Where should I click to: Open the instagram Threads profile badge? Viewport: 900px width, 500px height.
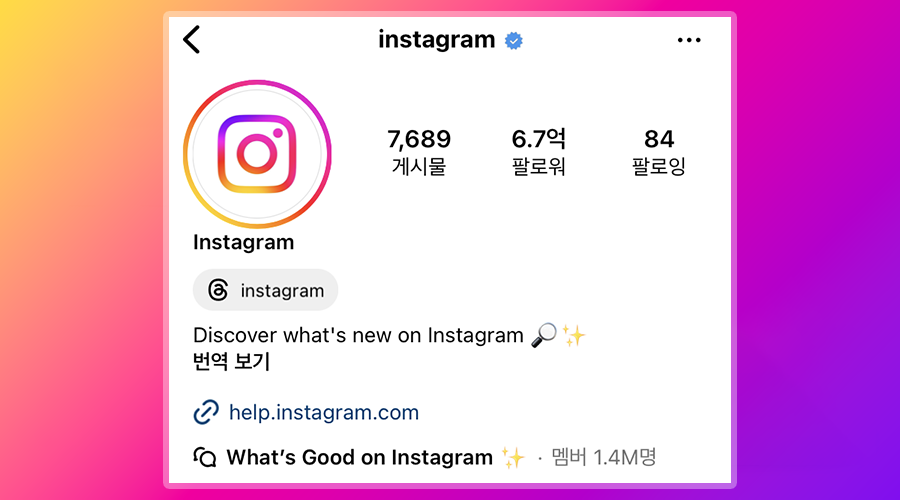point(265,290)
